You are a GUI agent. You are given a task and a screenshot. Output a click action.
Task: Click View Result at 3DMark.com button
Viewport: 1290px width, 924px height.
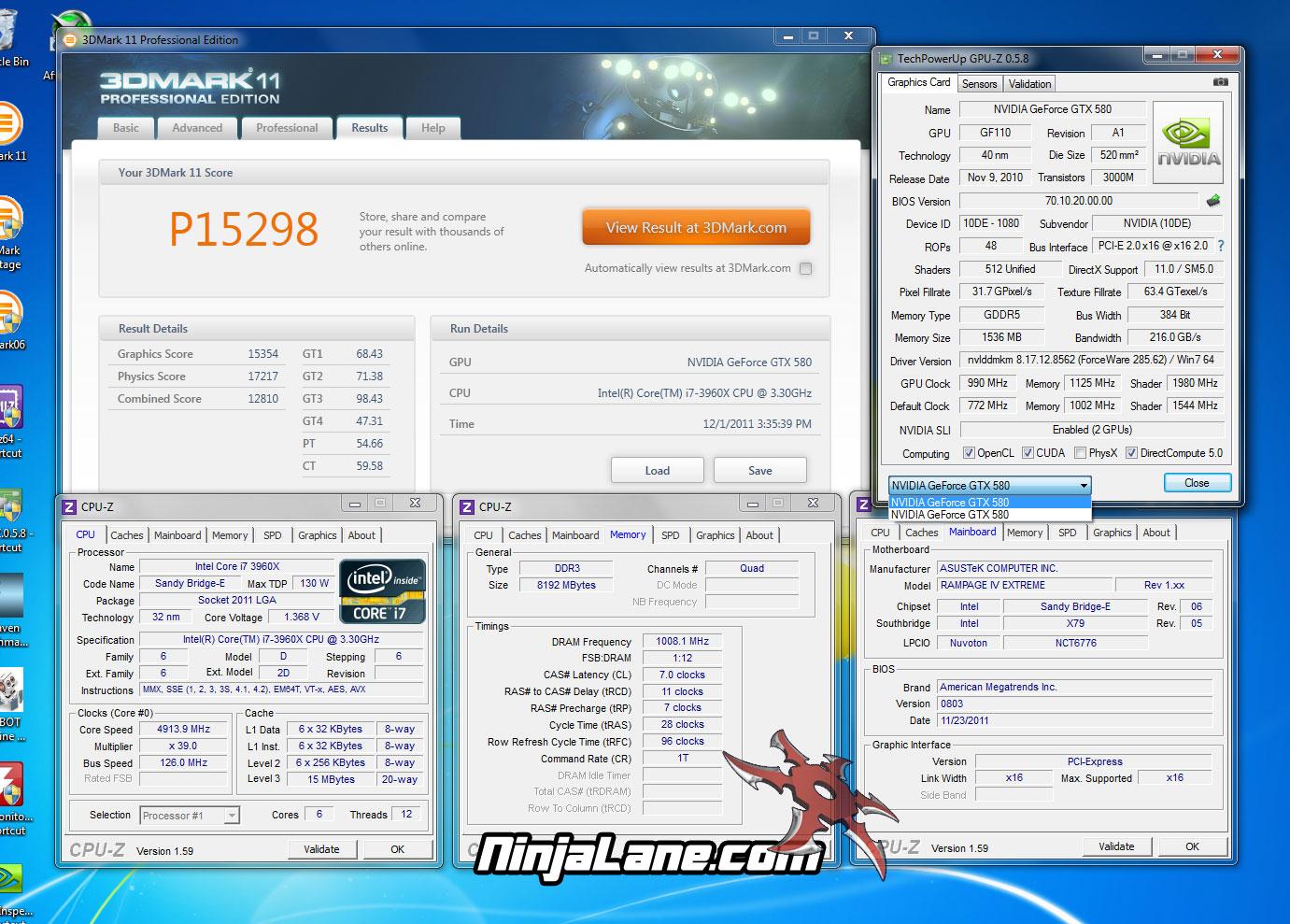(696, 227)
